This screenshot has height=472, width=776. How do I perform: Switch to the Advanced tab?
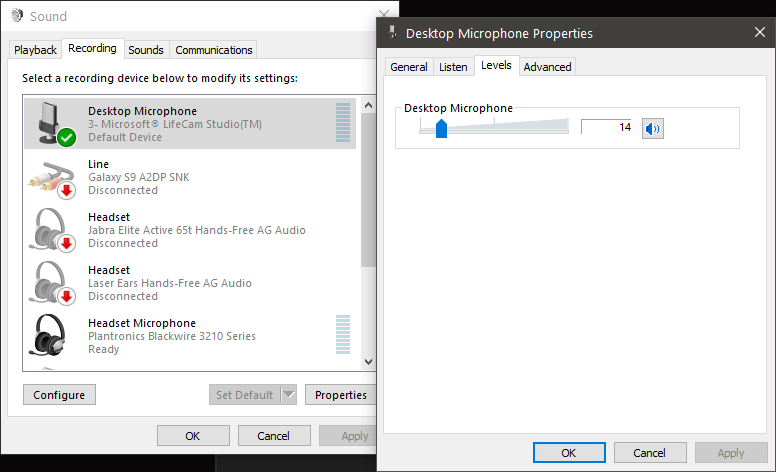click(x=547, y=67)
